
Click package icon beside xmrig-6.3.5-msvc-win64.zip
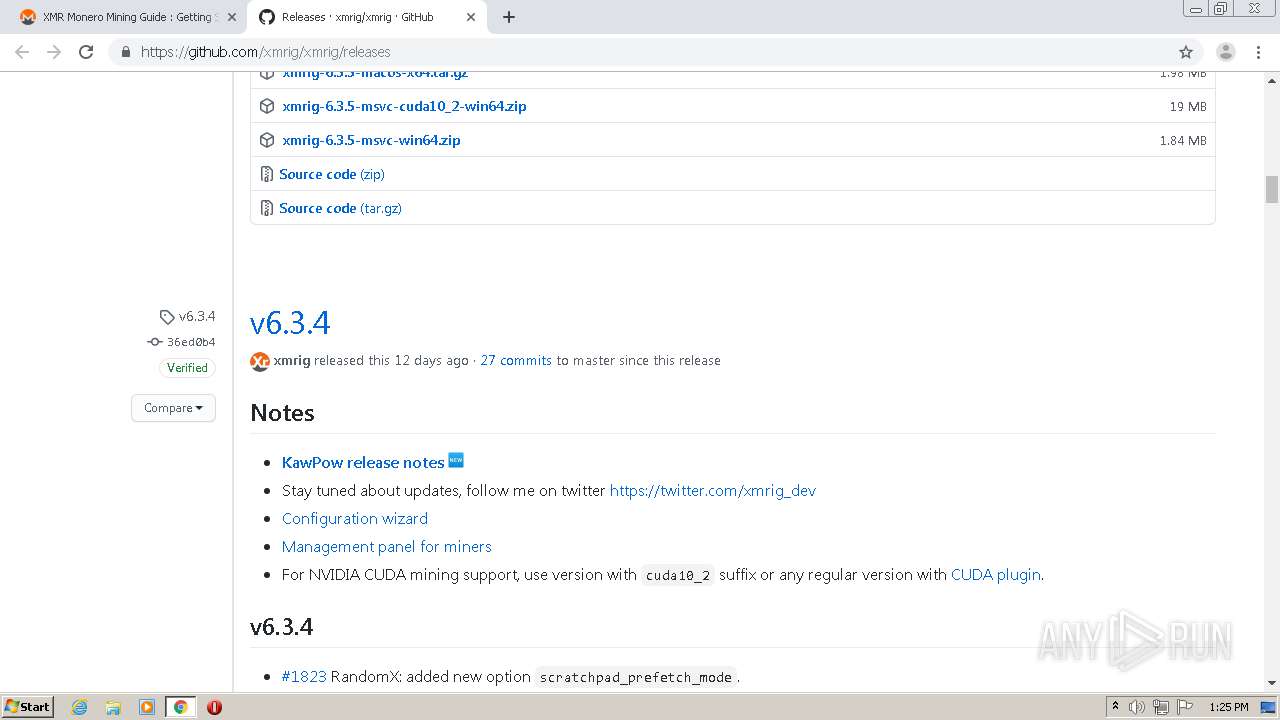[x=267, y=140]
